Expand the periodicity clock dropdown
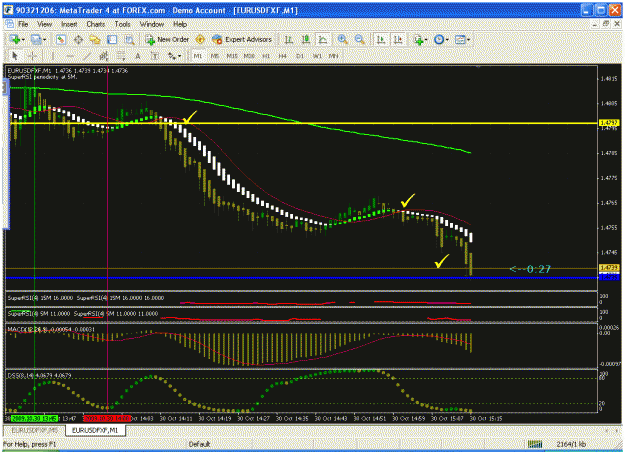The width and height of the screenshot is (625, 452). [x=447, y=40]
